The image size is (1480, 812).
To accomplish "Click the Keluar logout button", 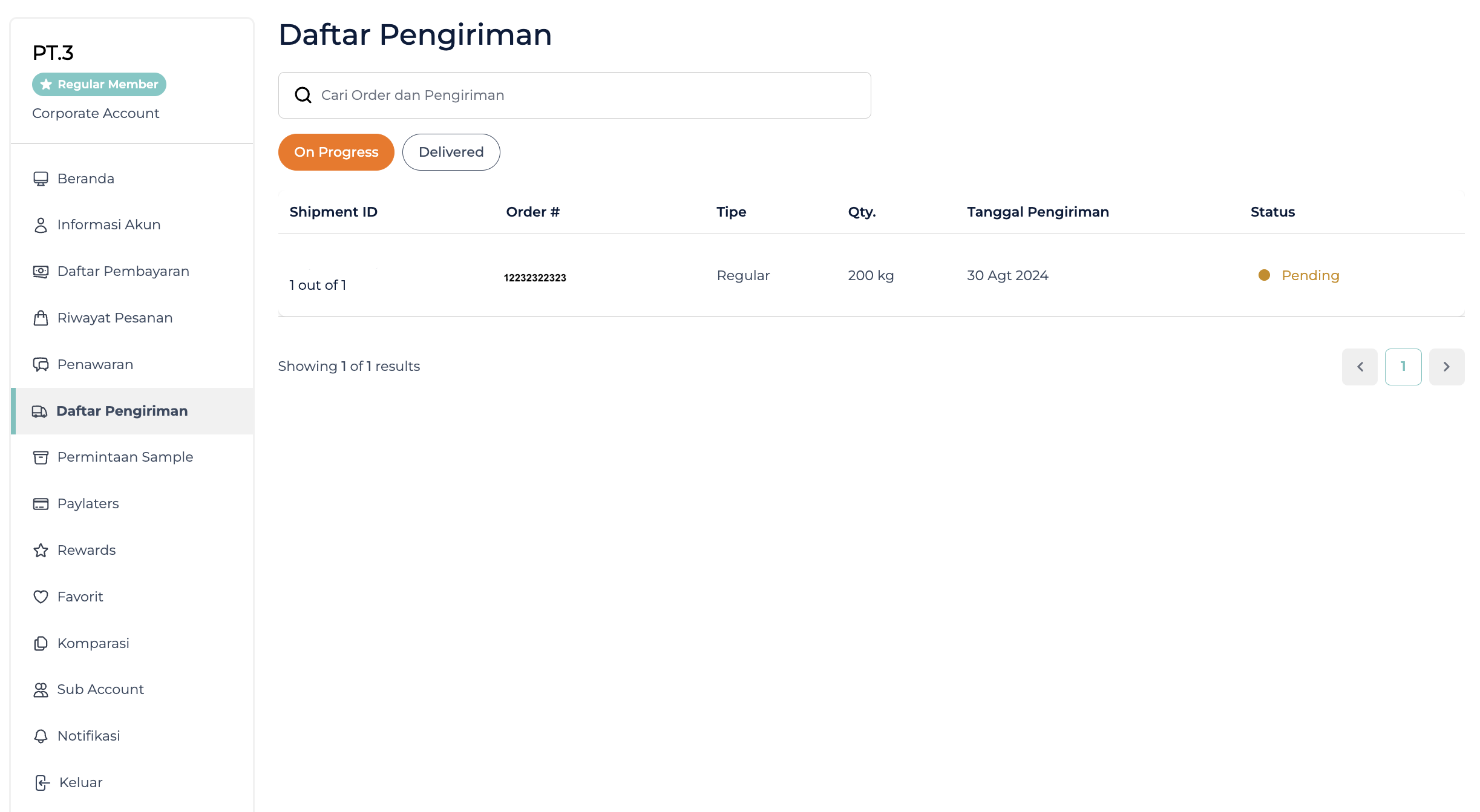I will click(79, 782).
